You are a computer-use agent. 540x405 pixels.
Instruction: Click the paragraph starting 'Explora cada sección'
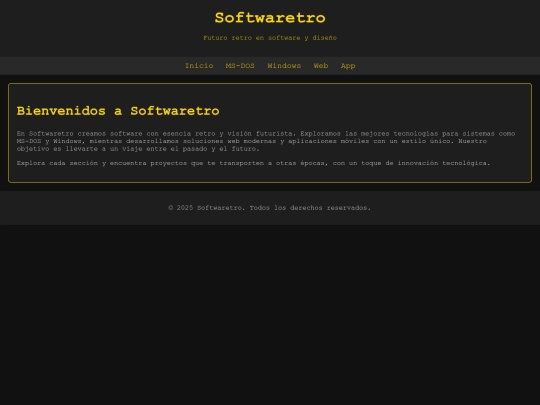[x=253, y=163]
